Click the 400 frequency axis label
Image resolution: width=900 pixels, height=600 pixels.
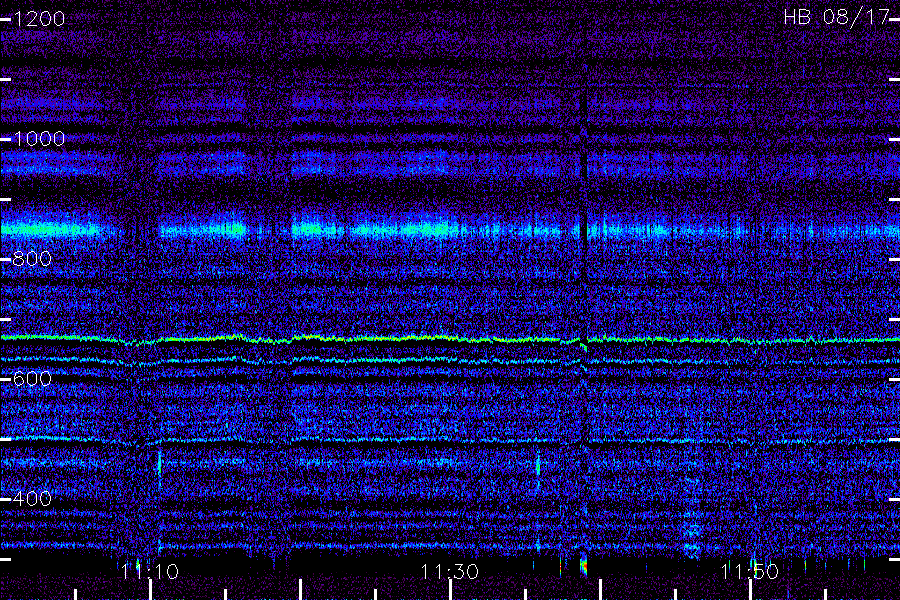click(32, 498)
